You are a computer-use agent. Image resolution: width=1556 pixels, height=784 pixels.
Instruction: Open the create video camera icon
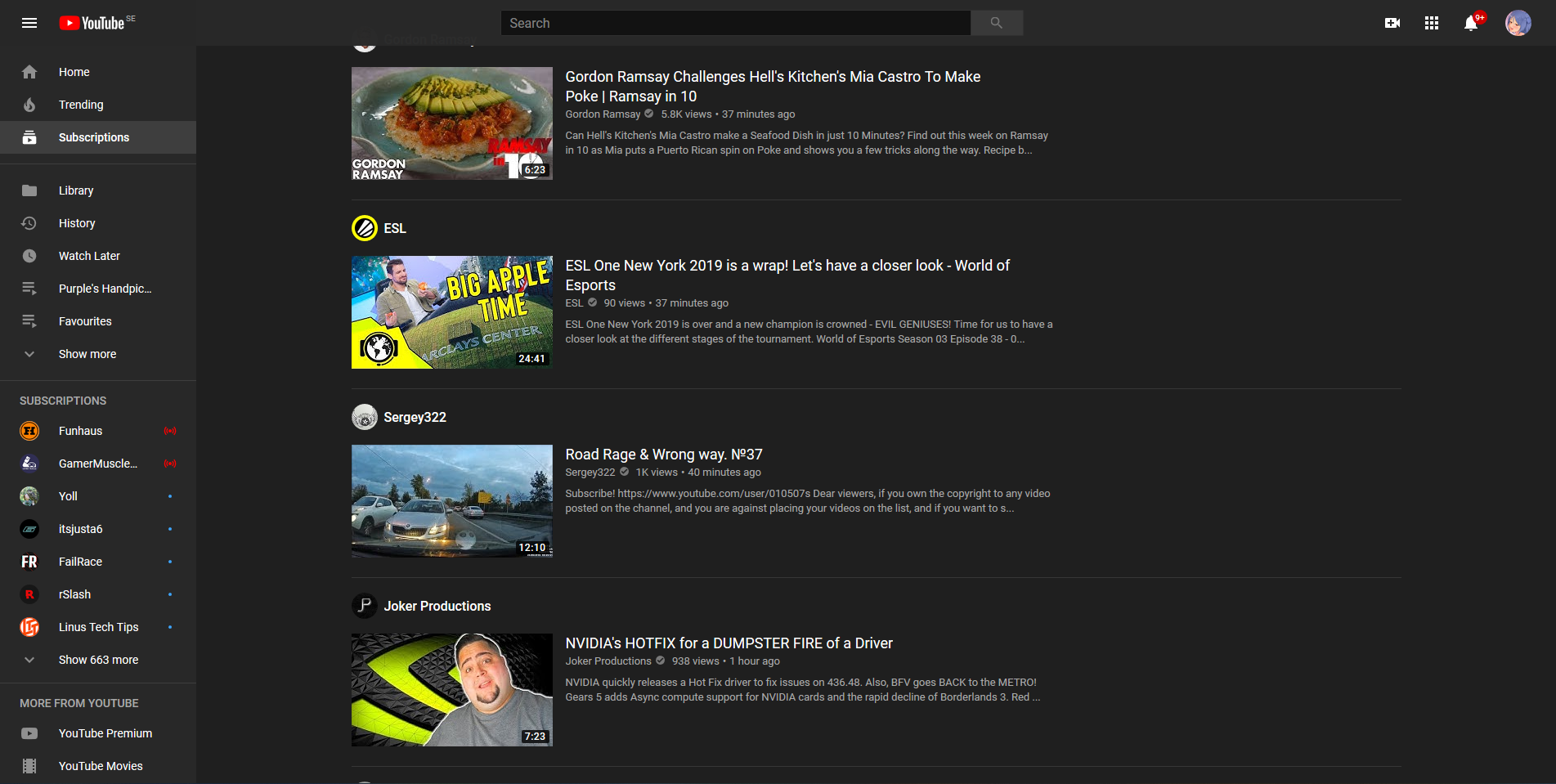[1392, 23]
